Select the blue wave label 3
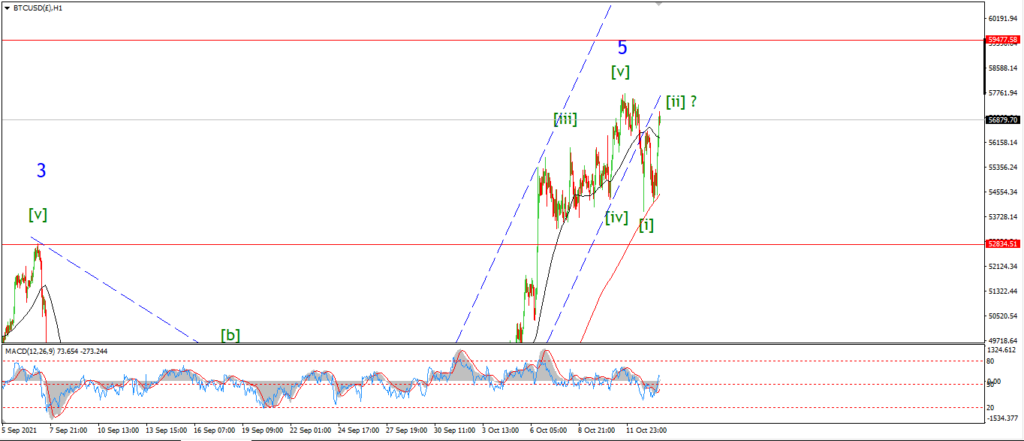Viewport: 1024px width, 441px height. pyautogui.click(x=41, y=171)
